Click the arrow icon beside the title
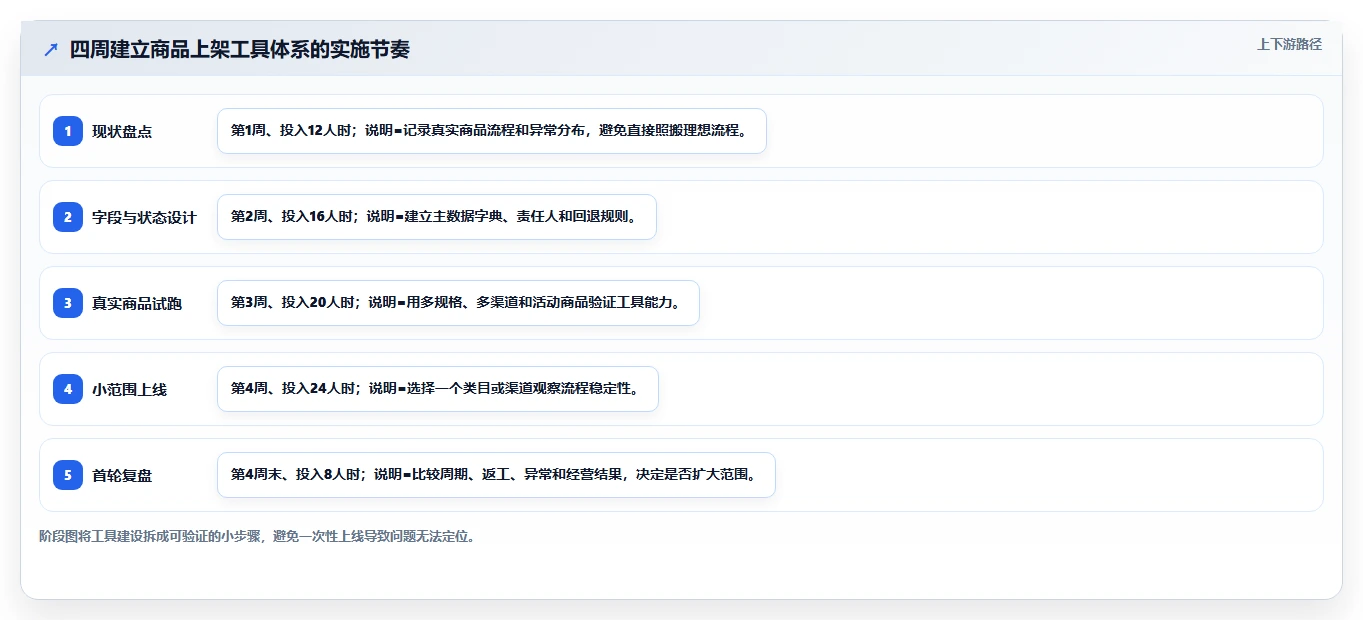Screen dimensions: 1363x620 point(51,50)
